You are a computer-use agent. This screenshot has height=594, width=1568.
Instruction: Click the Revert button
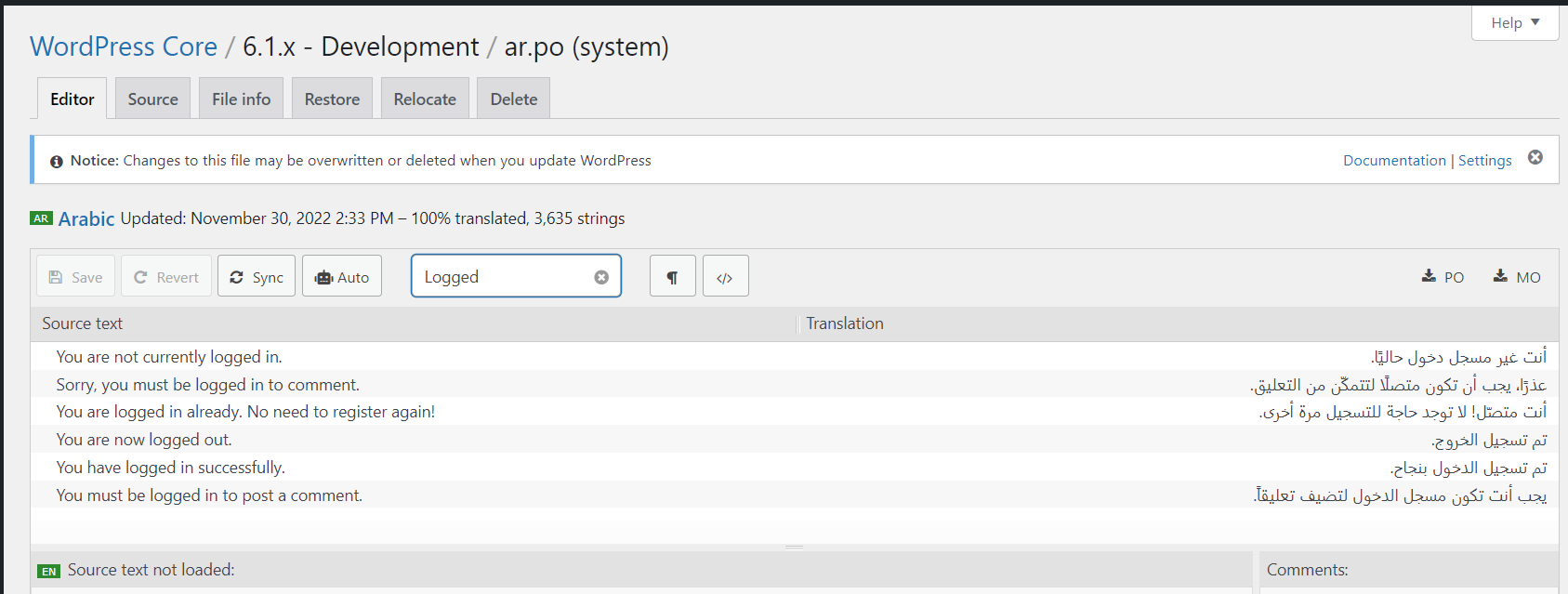[x=166, y=276]
